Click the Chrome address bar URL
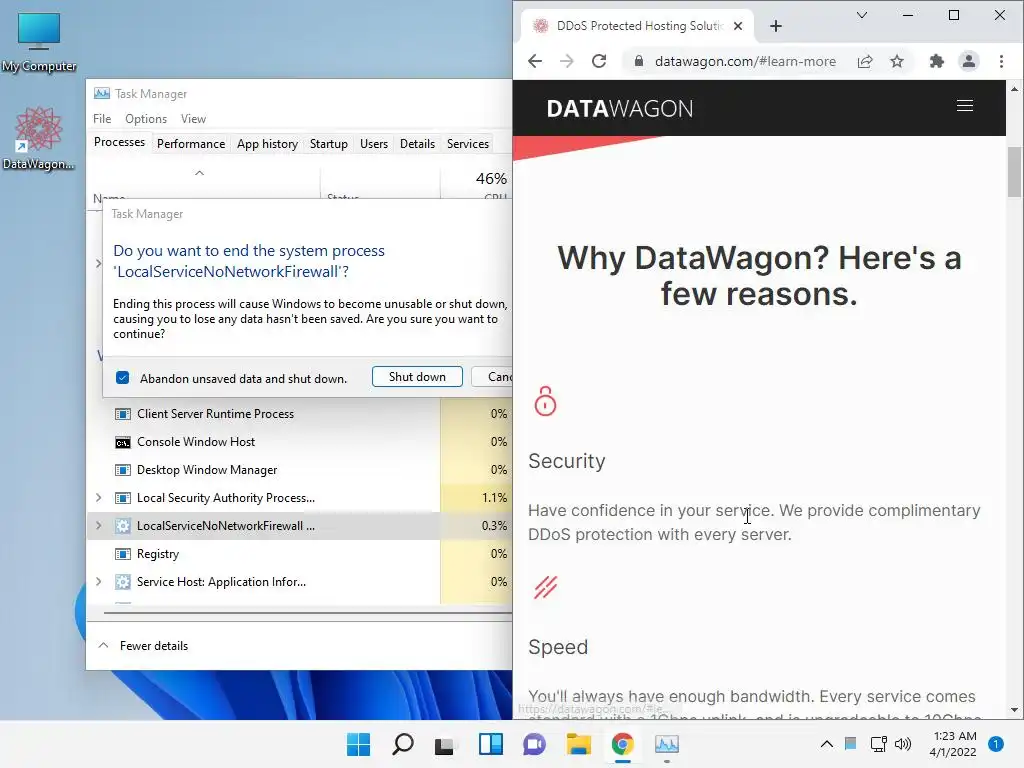Viewport: 1024px width, 768px height. [744, 61]
